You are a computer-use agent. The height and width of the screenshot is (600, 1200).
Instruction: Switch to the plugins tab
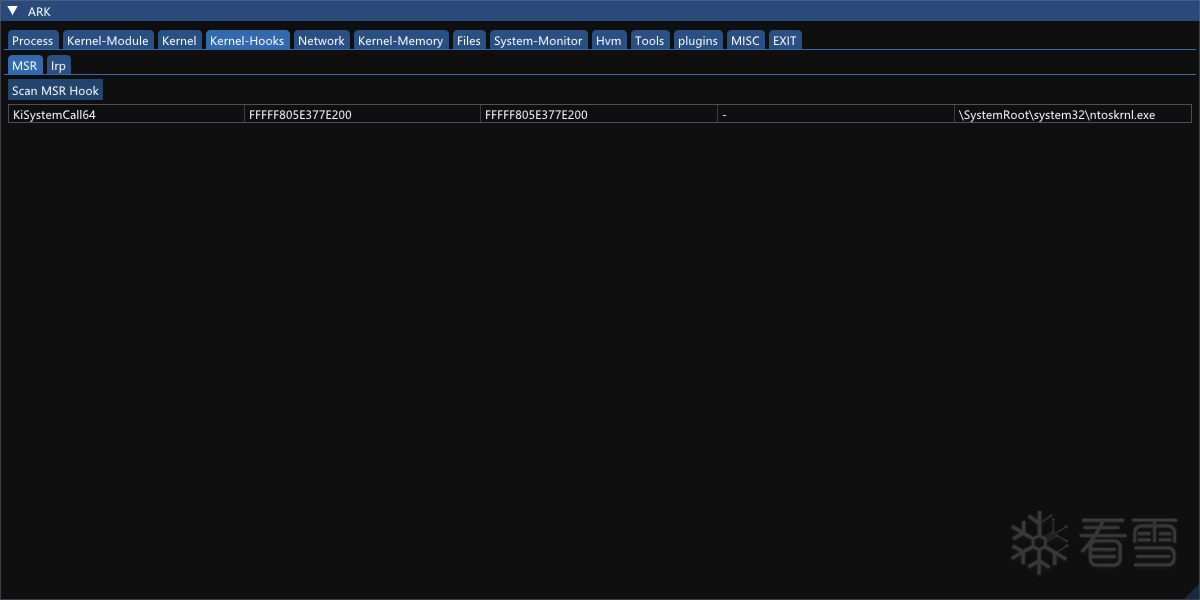698,40
